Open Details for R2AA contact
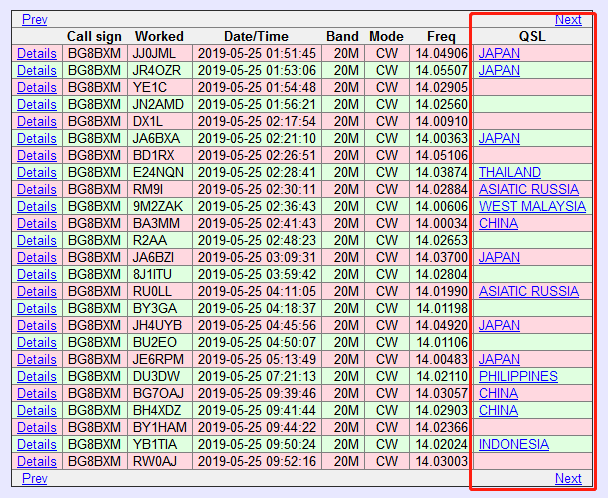 click(37, 240)
